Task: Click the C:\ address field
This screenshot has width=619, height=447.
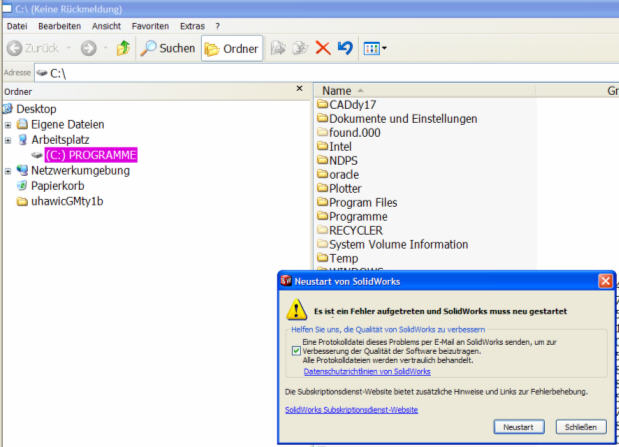Action: click(326, 73)
